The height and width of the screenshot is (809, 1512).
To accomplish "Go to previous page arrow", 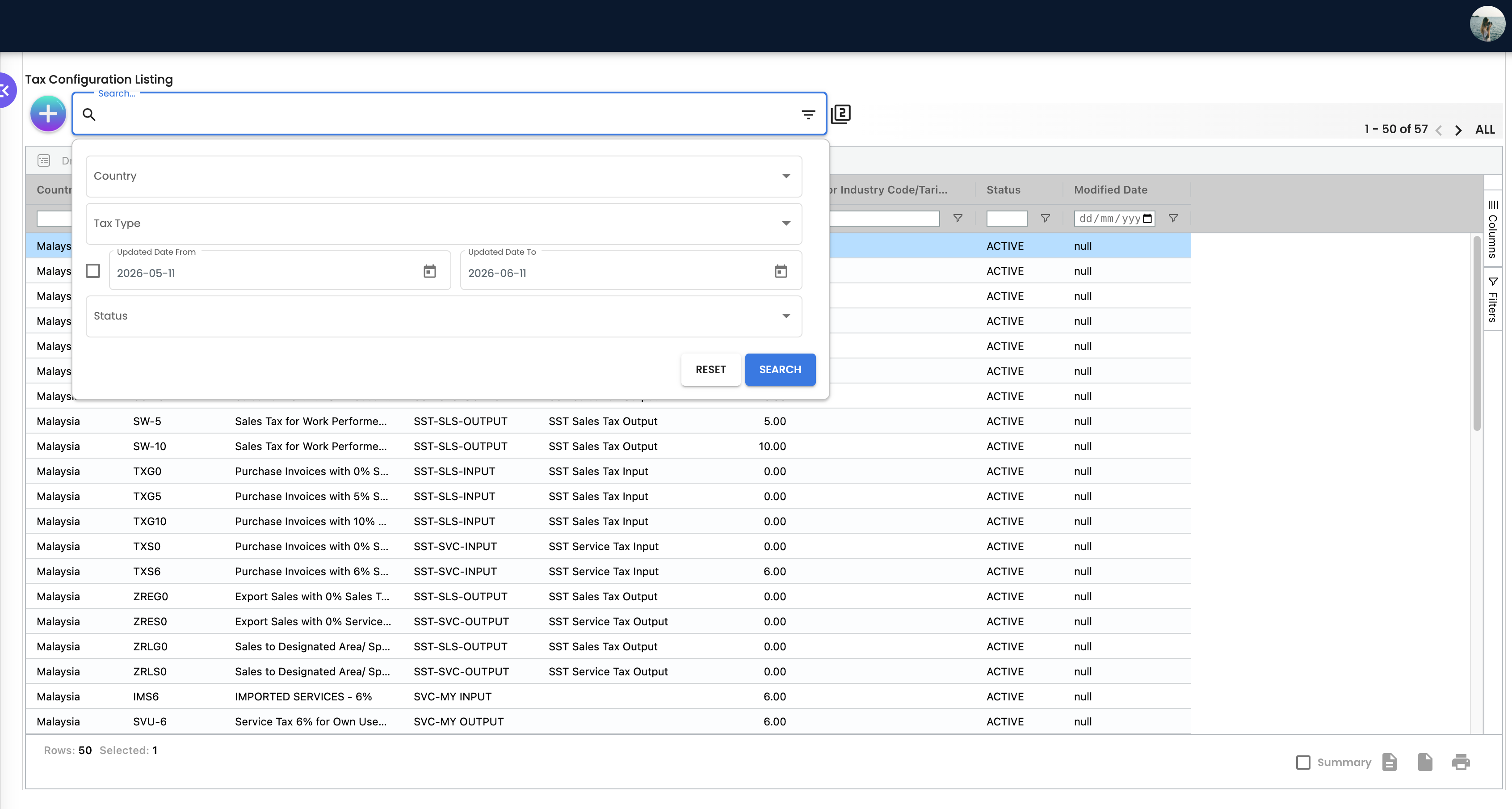I will pos(1439,131).
